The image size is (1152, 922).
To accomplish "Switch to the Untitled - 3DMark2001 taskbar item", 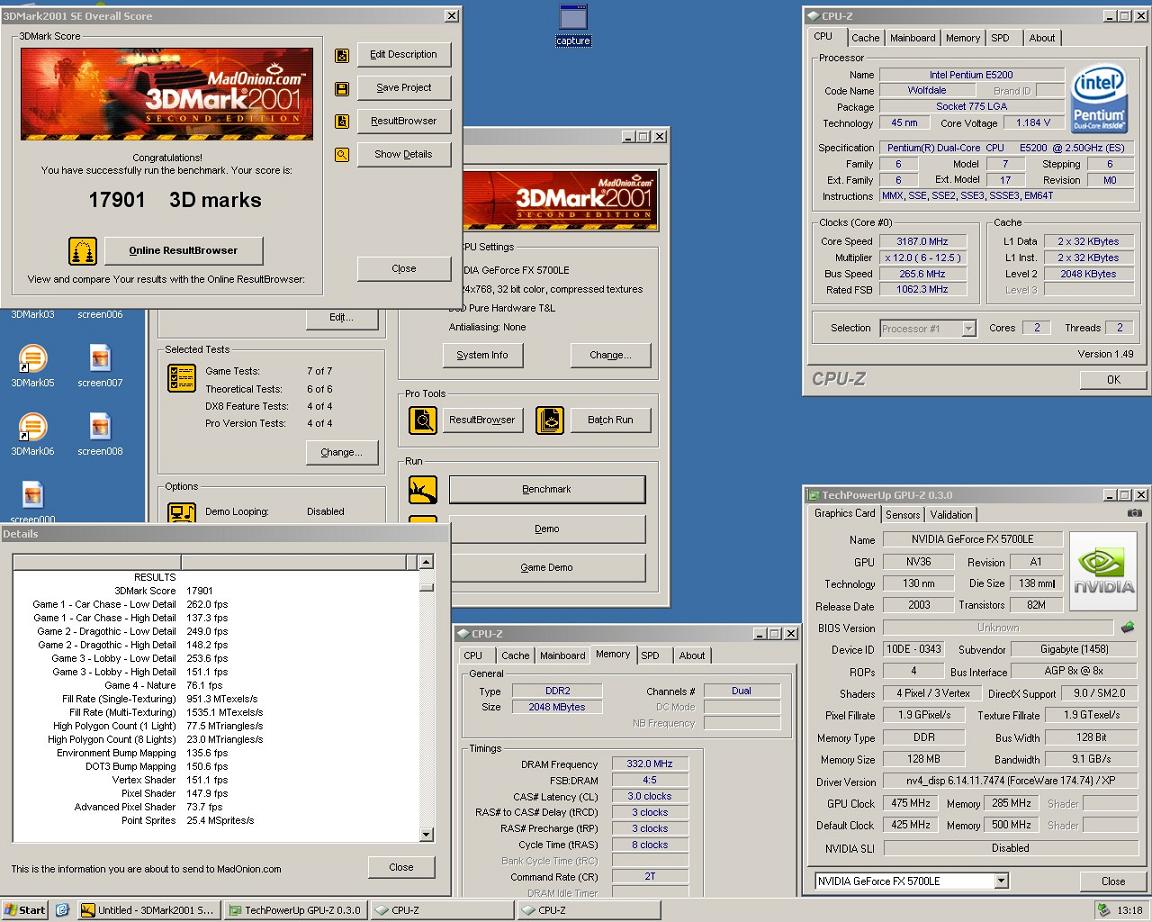I will 148,910.
